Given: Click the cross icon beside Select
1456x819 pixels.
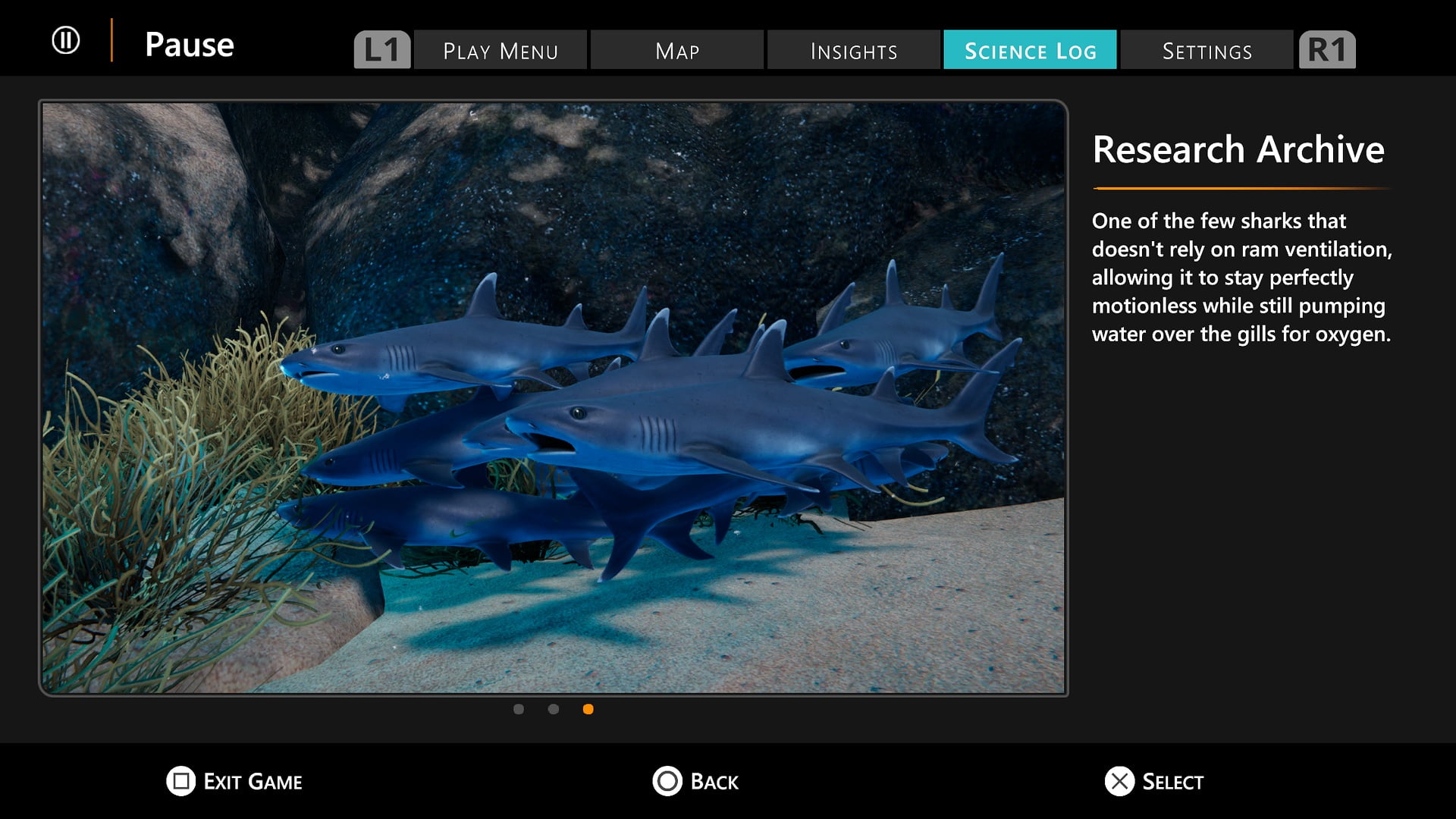Looking at the screenshot, I should [x=1119, y=781].
